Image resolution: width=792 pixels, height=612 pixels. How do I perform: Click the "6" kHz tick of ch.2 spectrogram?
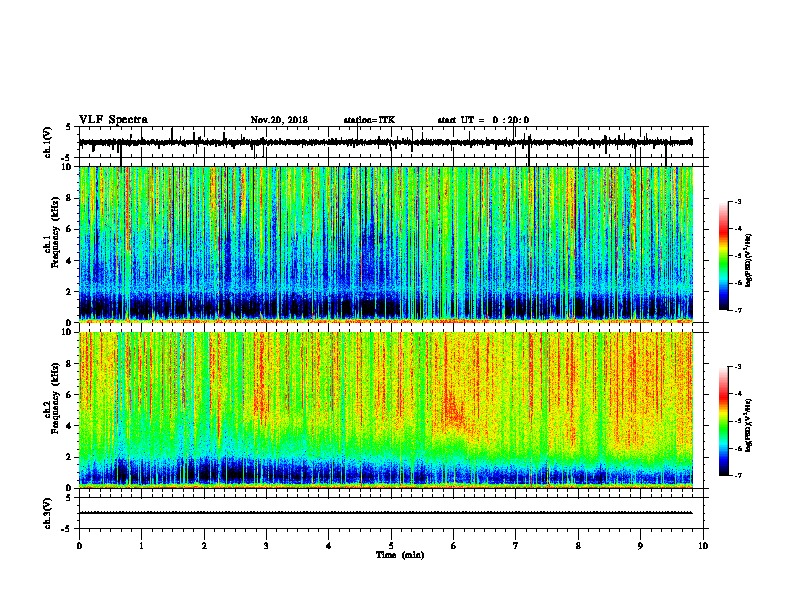pos(70,395)
